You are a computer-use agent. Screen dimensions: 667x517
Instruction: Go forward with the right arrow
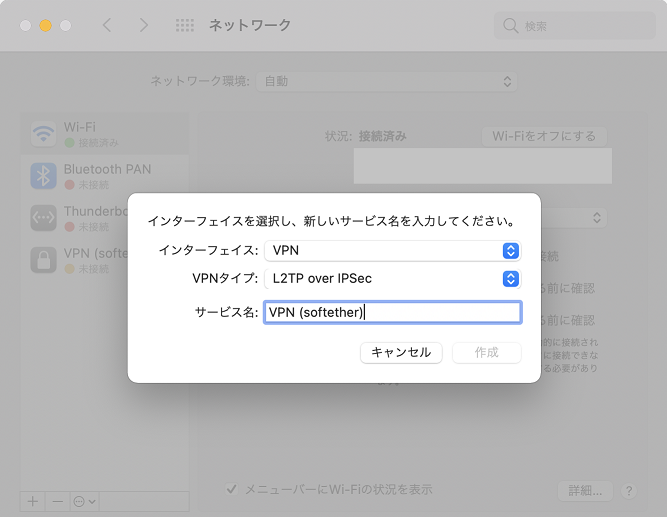click(x=144, y=25)
